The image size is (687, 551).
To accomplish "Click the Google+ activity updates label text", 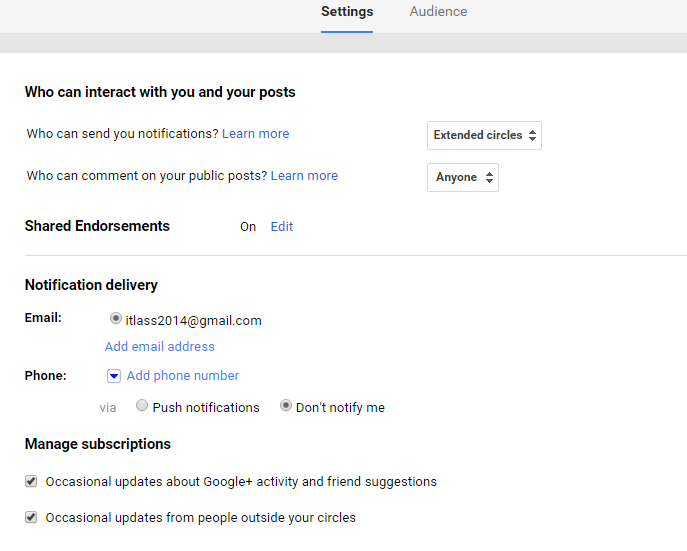I will 241,482.
